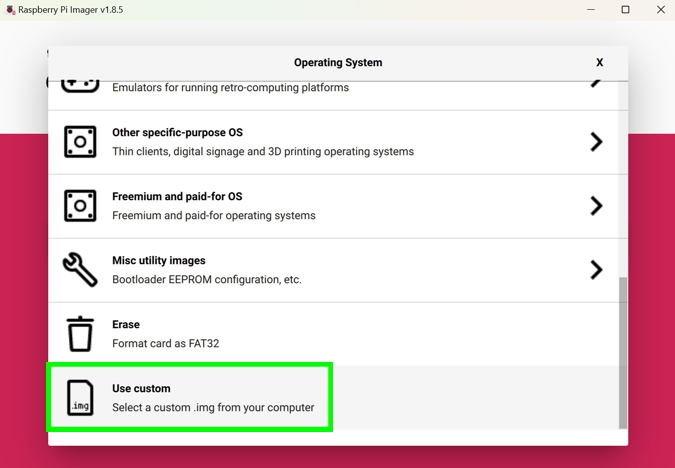Click the Other specific-purpose OS disk icon
This screenshot has width=675, height=468.
pyautogui.click(x=80, y=142)
